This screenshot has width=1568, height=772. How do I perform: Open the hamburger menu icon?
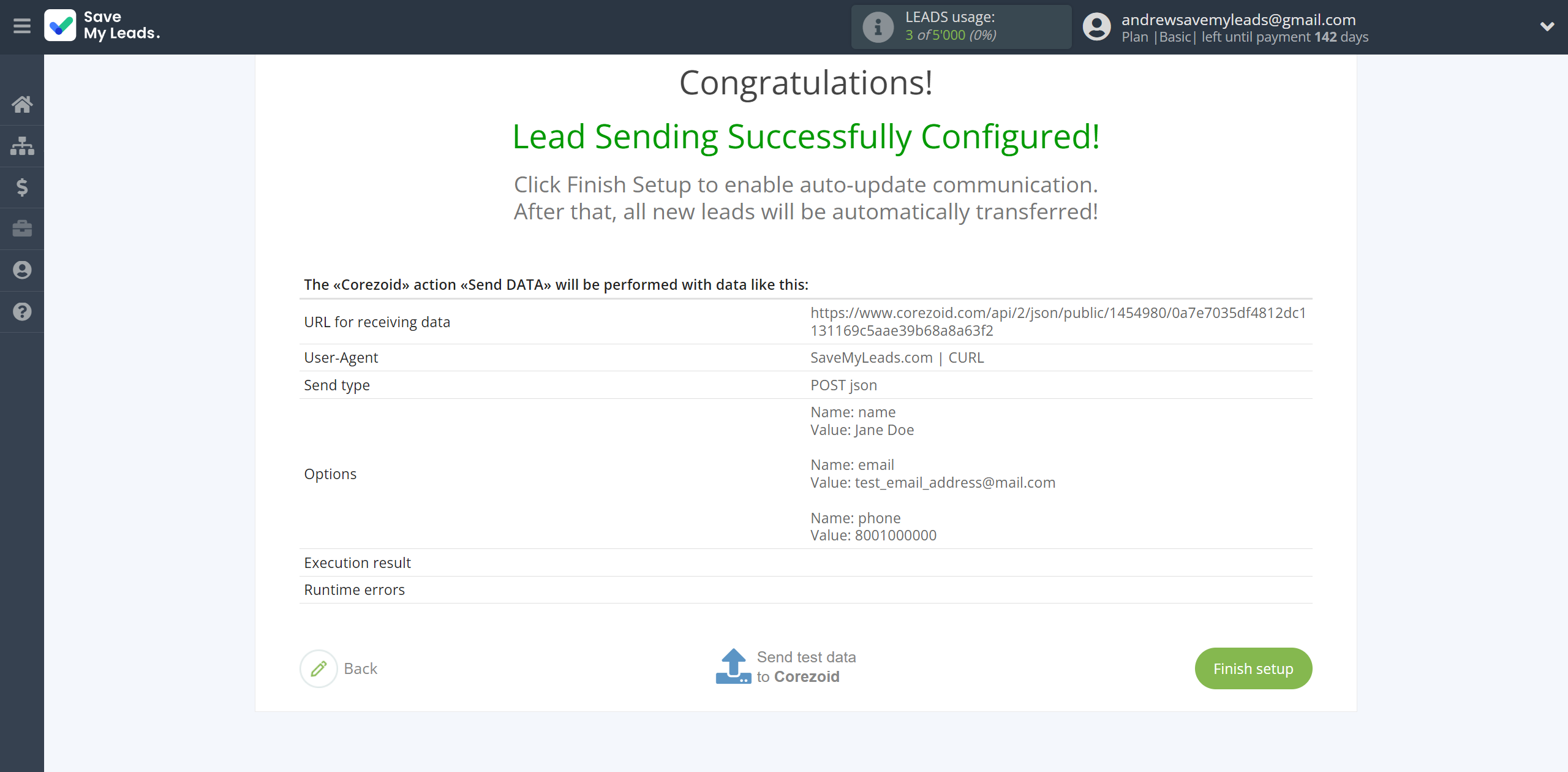pos(22,26)
